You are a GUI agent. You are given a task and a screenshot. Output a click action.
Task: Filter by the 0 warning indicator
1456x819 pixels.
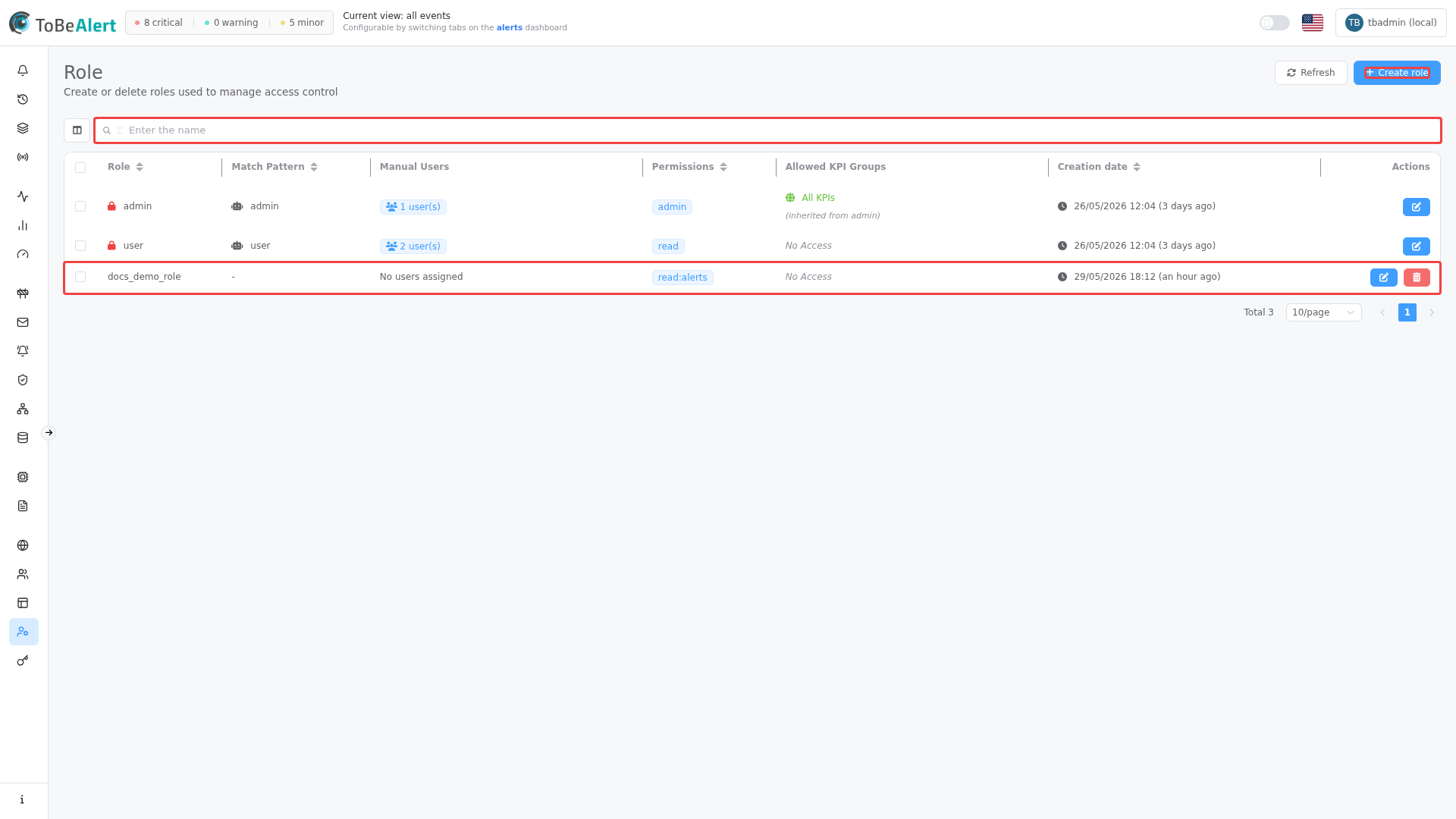(x=231, y=23)
